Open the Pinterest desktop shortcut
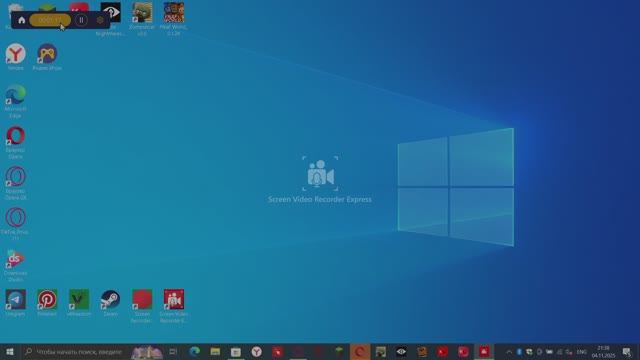Image resolution: width=640 pixels, height=360 pixels. [x=47, y=303]
